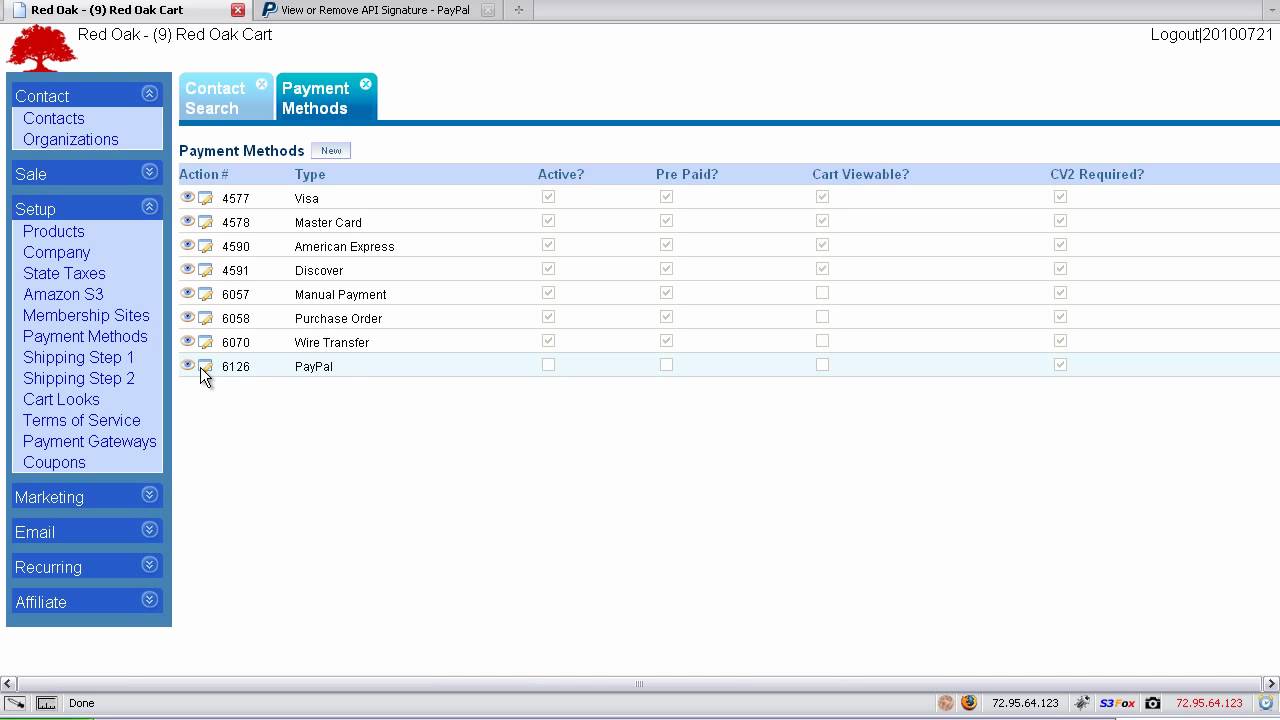Screen dimensions: 1280x720
Task: Toggle the Cart Viewable checkbox for Purchase Order
Action: pyautogui.click(x=822, y=317)
